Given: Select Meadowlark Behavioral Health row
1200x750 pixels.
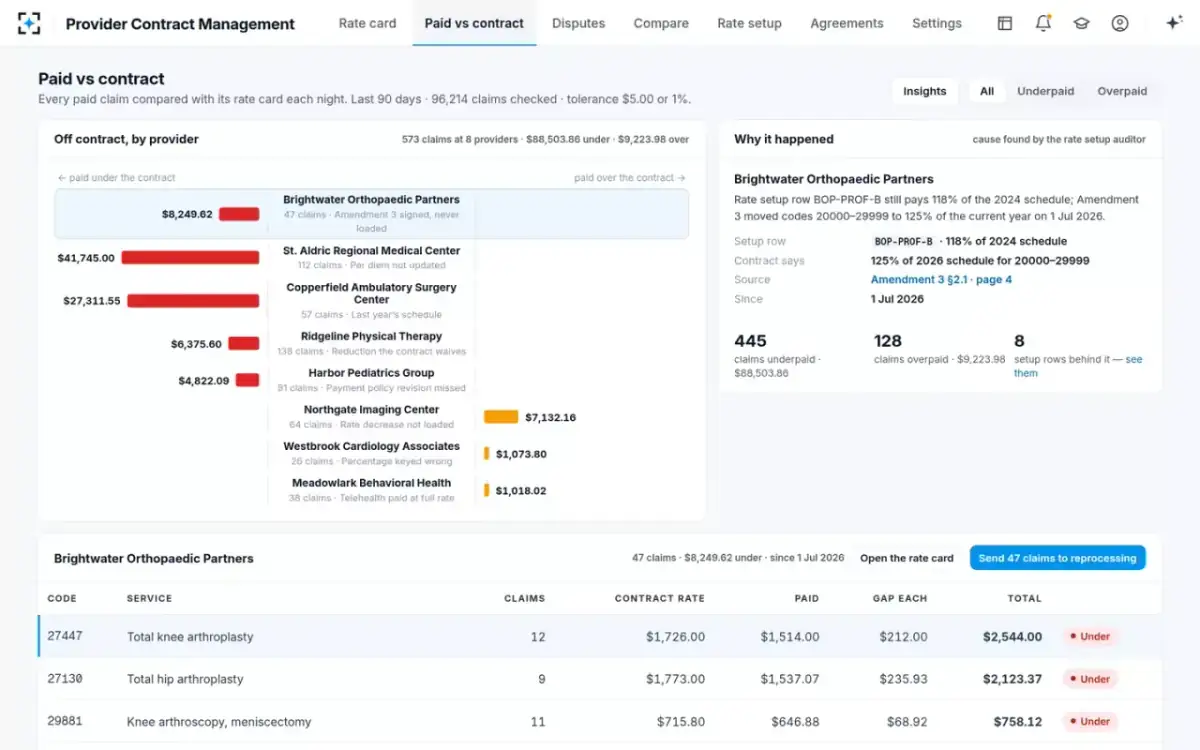Looking at the screenshot, I should (371, 490).
